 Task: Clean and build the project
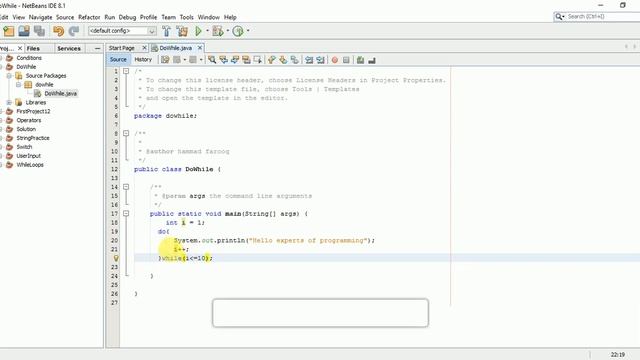pyautogui.click(x=182, y=31)
